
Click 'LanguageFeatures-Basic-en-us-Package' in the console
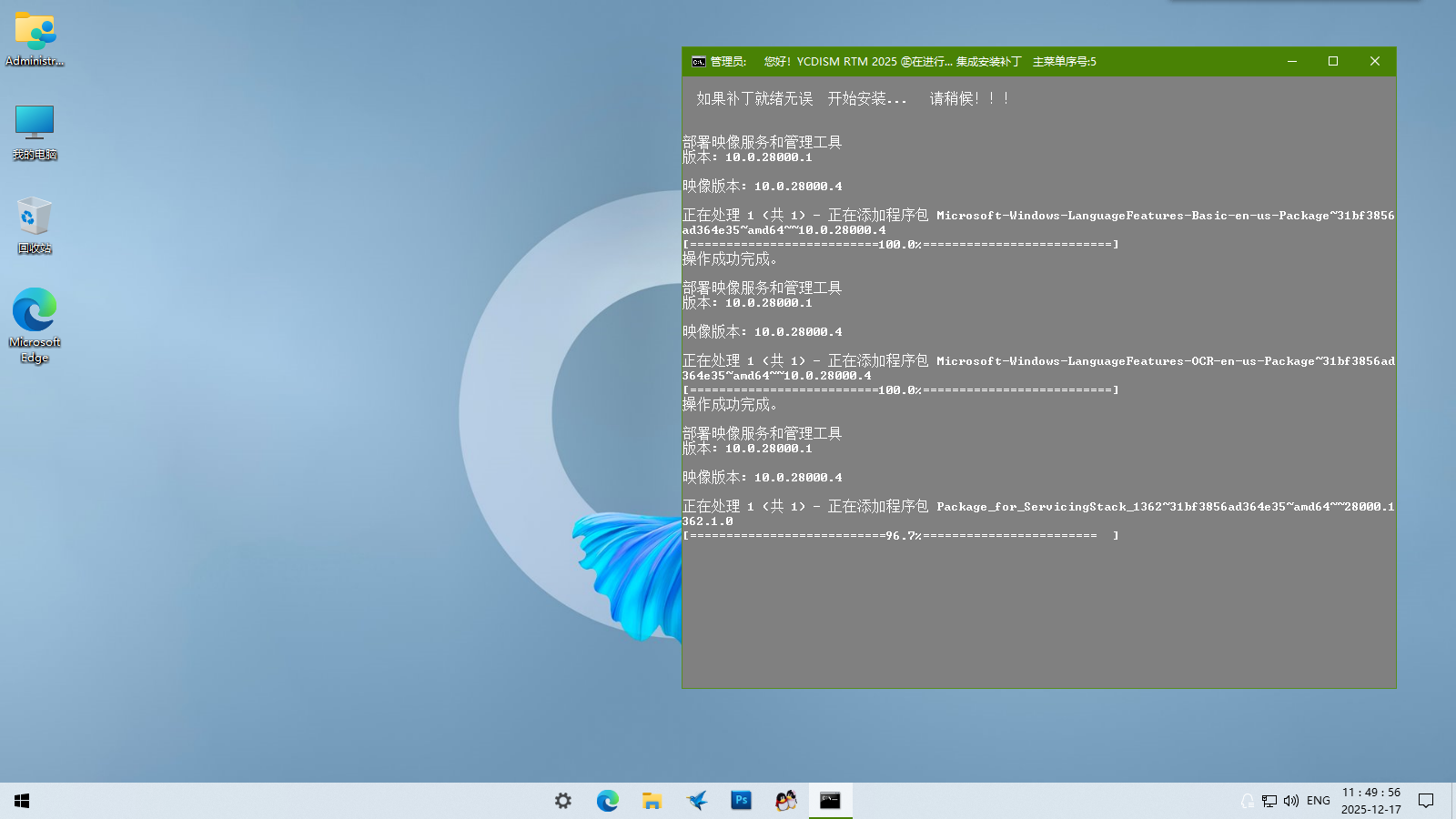click(1198, 216)
